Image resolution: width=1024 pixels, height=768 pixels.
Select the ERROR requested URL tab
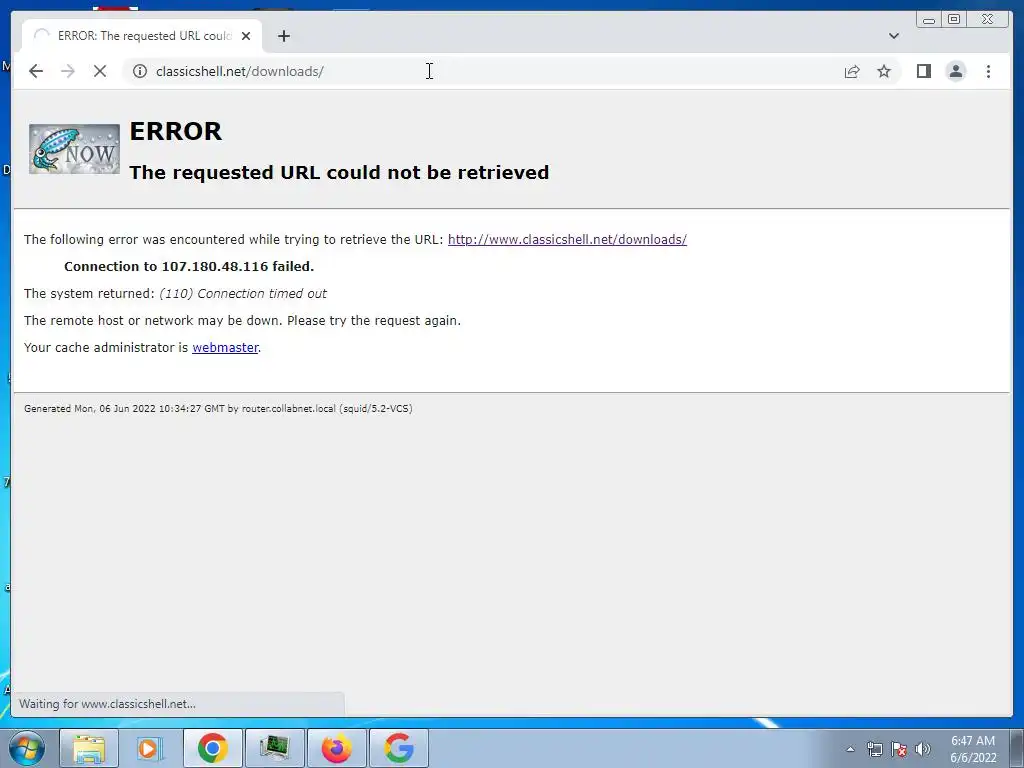pyautogui.click(x=142, y=36)
